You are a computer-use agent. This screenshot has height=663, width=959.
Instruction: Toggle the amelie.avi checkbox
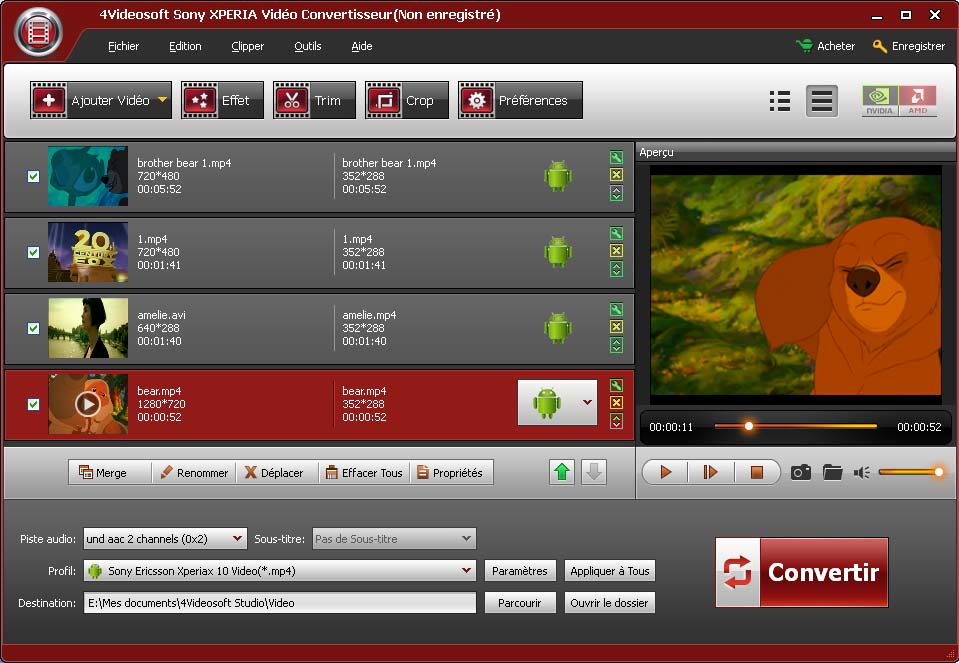[33, 328]
